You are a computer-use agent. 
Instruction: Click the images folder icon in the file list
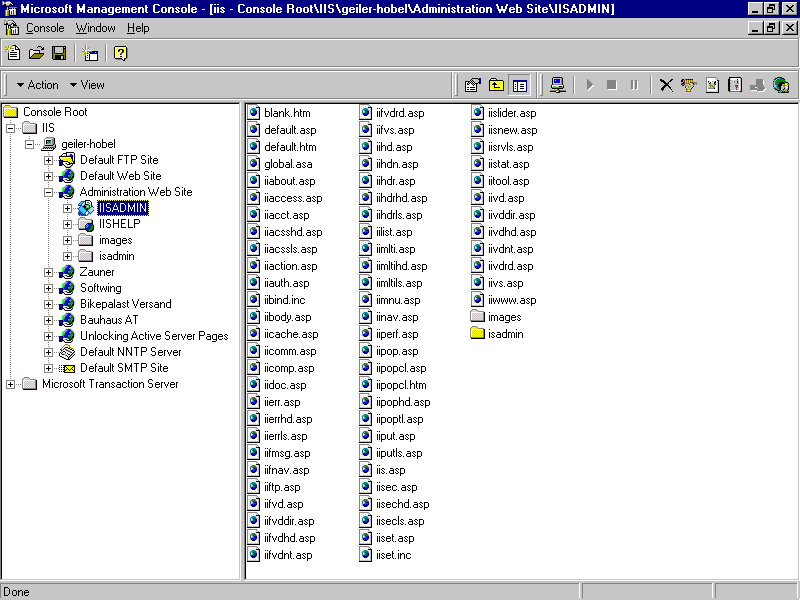coord(478,317)
